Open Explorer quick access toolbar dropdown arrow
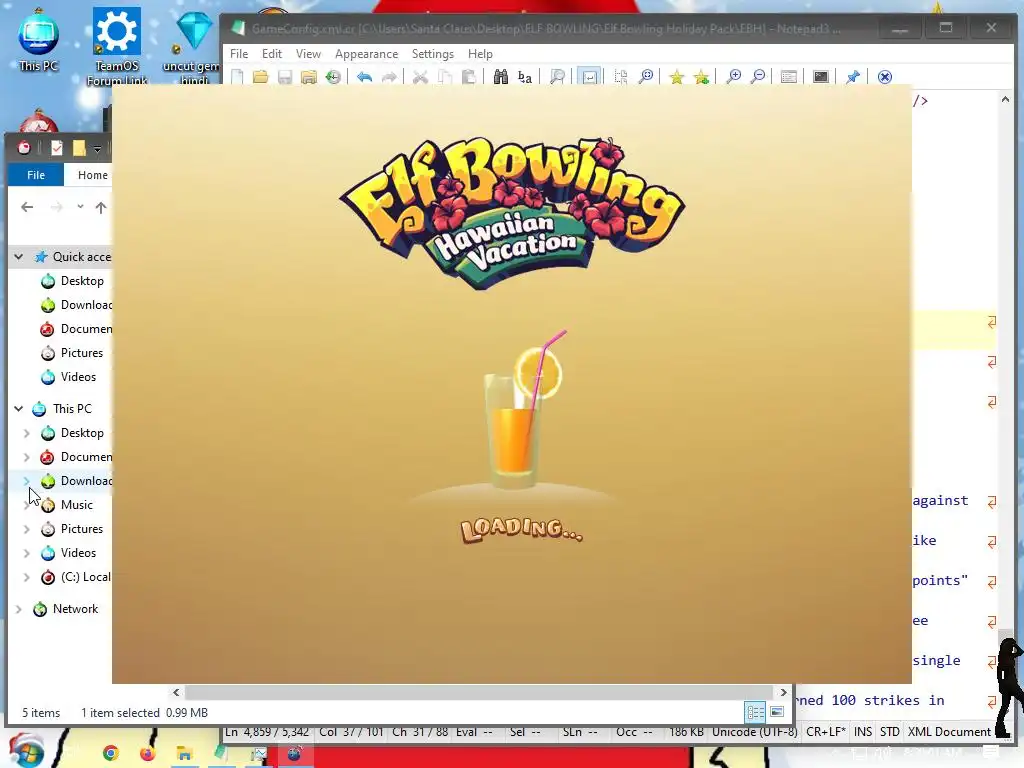Viewport: 1024px width, 768px height. 97,149
